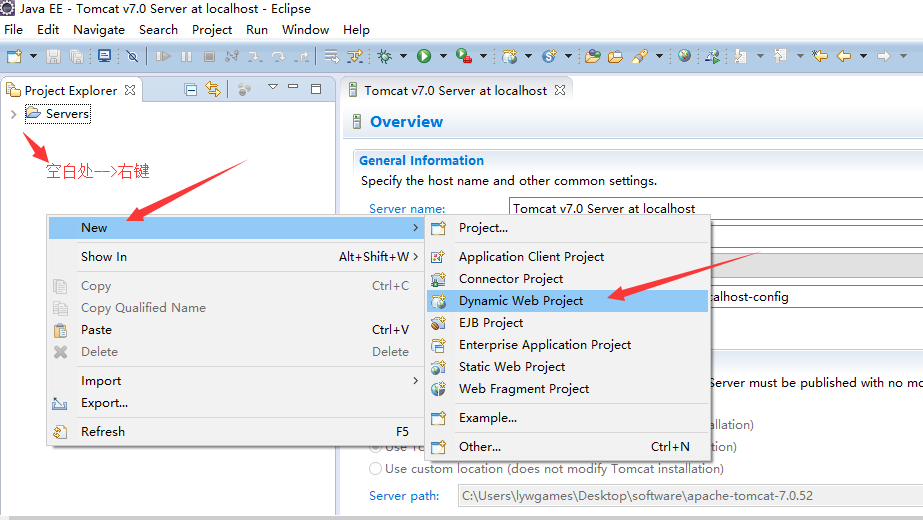Click the Skip All Breakpoints icon

(x=132, y=57)
